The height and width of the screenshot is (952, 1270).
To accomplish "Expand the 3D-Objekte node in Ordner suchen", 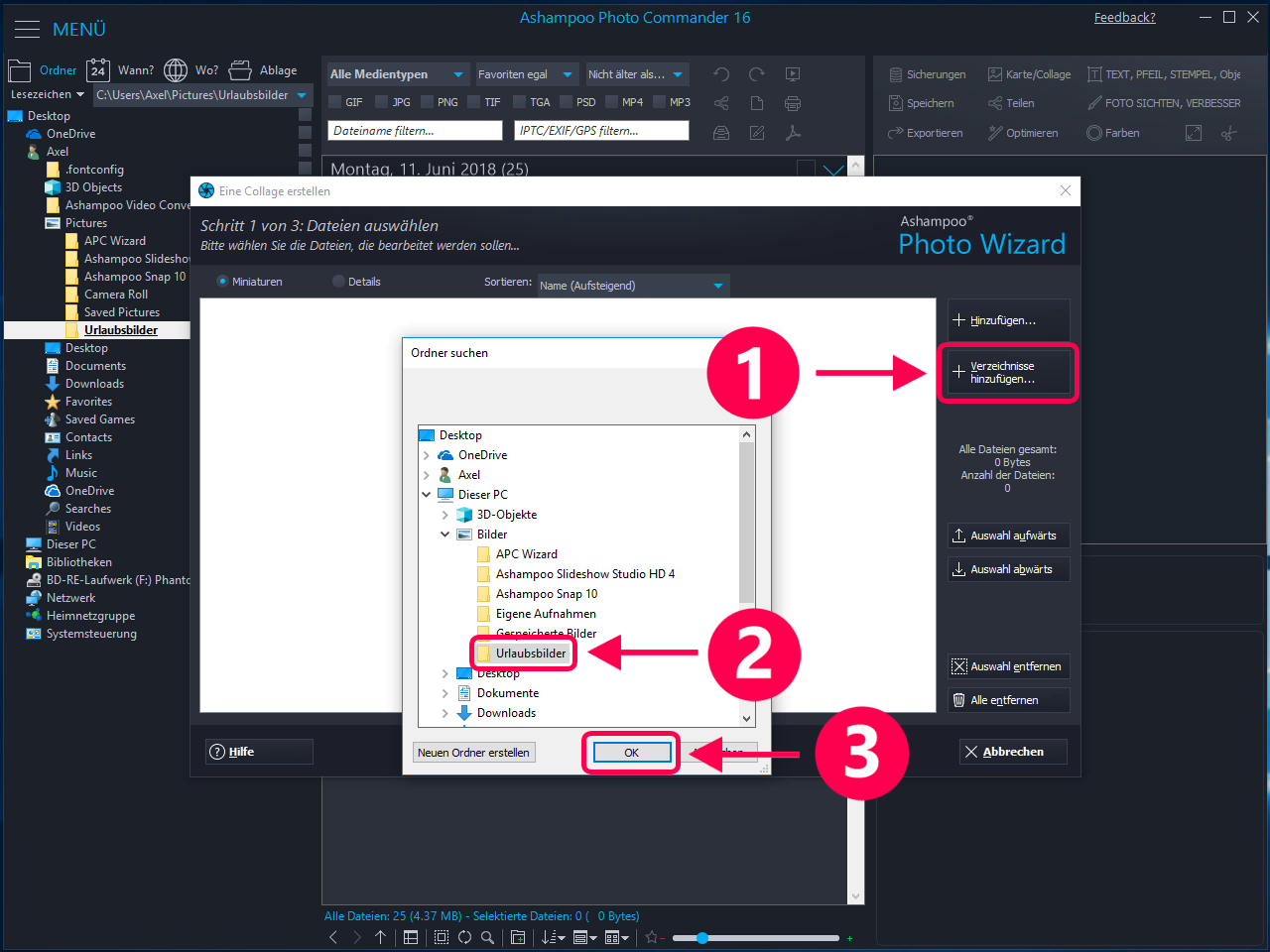I will click(445, 515).
